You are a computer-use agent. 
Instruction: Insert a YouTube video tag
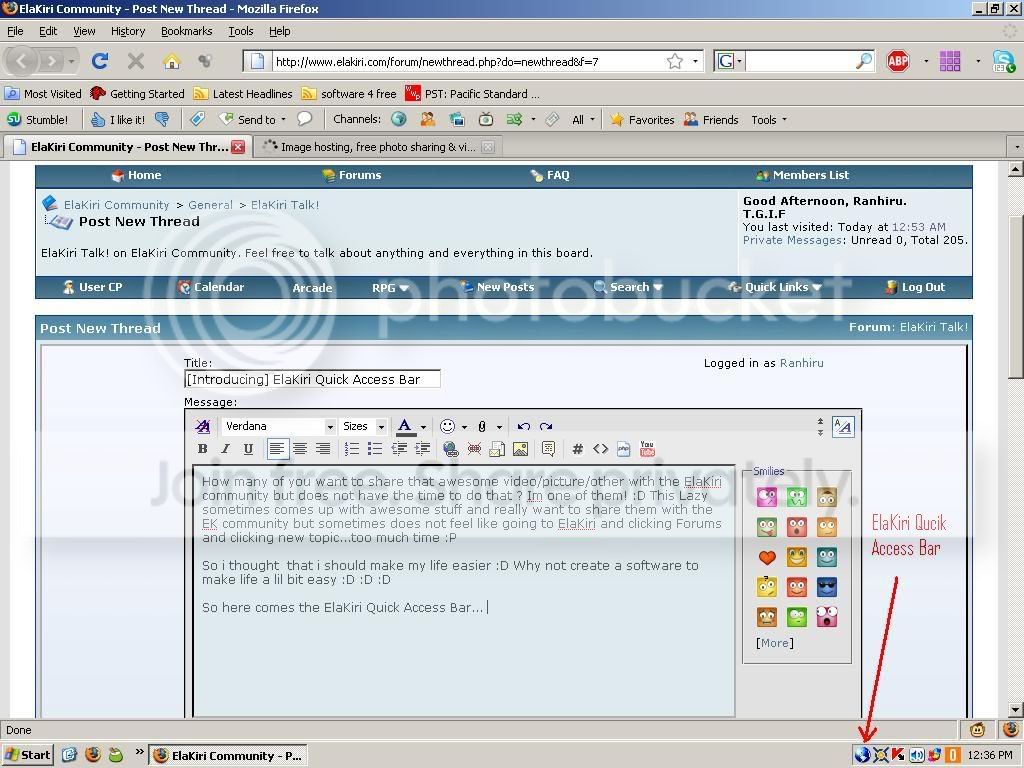click(x=647, y=449)
